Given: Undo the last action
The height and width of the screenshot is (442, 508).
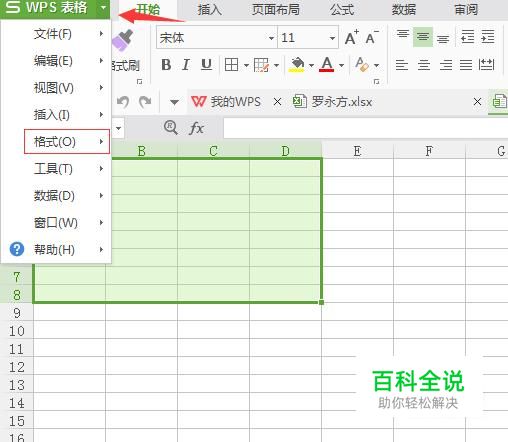Looking at the screenshot, I should [123, 102].
